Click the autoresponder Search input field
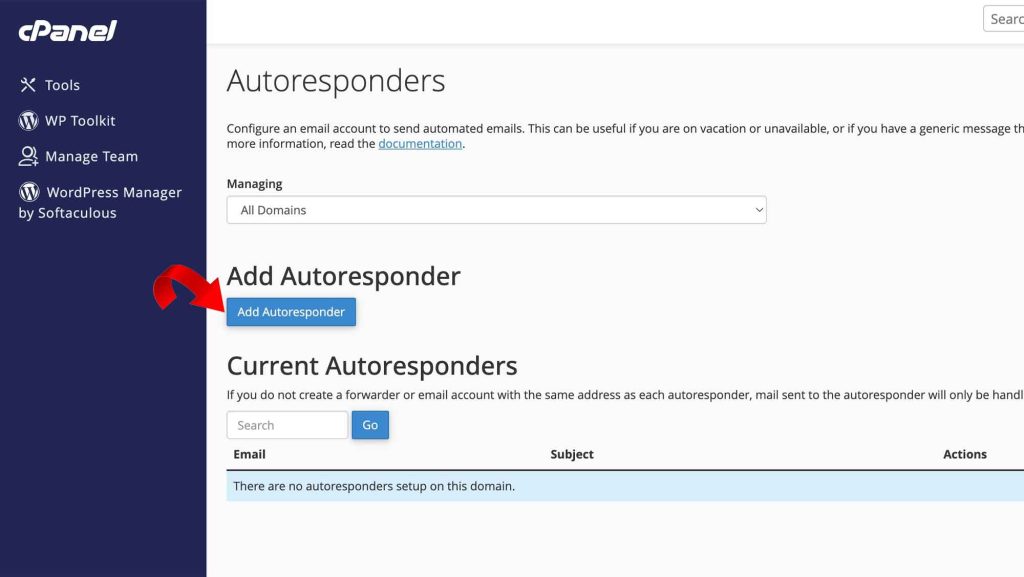The image size is (1024, 577). tap(287, 424)
